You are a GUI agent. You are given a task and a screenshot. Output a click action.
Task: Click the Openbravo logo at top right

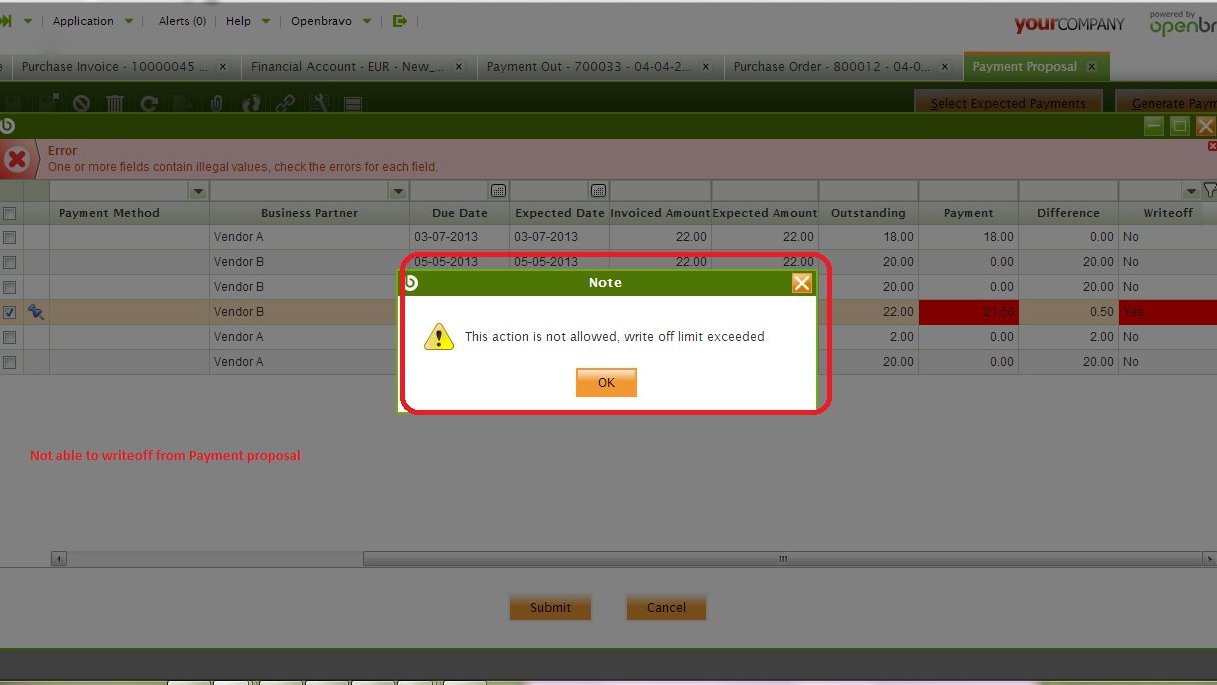click(1183, 23)
